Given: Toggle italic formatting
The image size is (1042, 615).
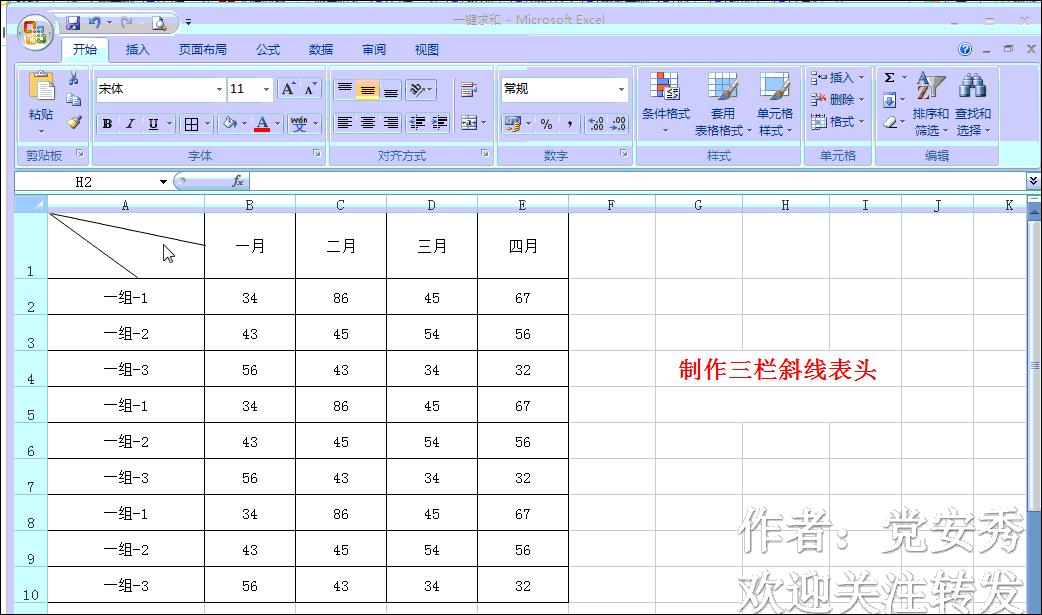Looking at the screenshot, I should pos(130,124).
